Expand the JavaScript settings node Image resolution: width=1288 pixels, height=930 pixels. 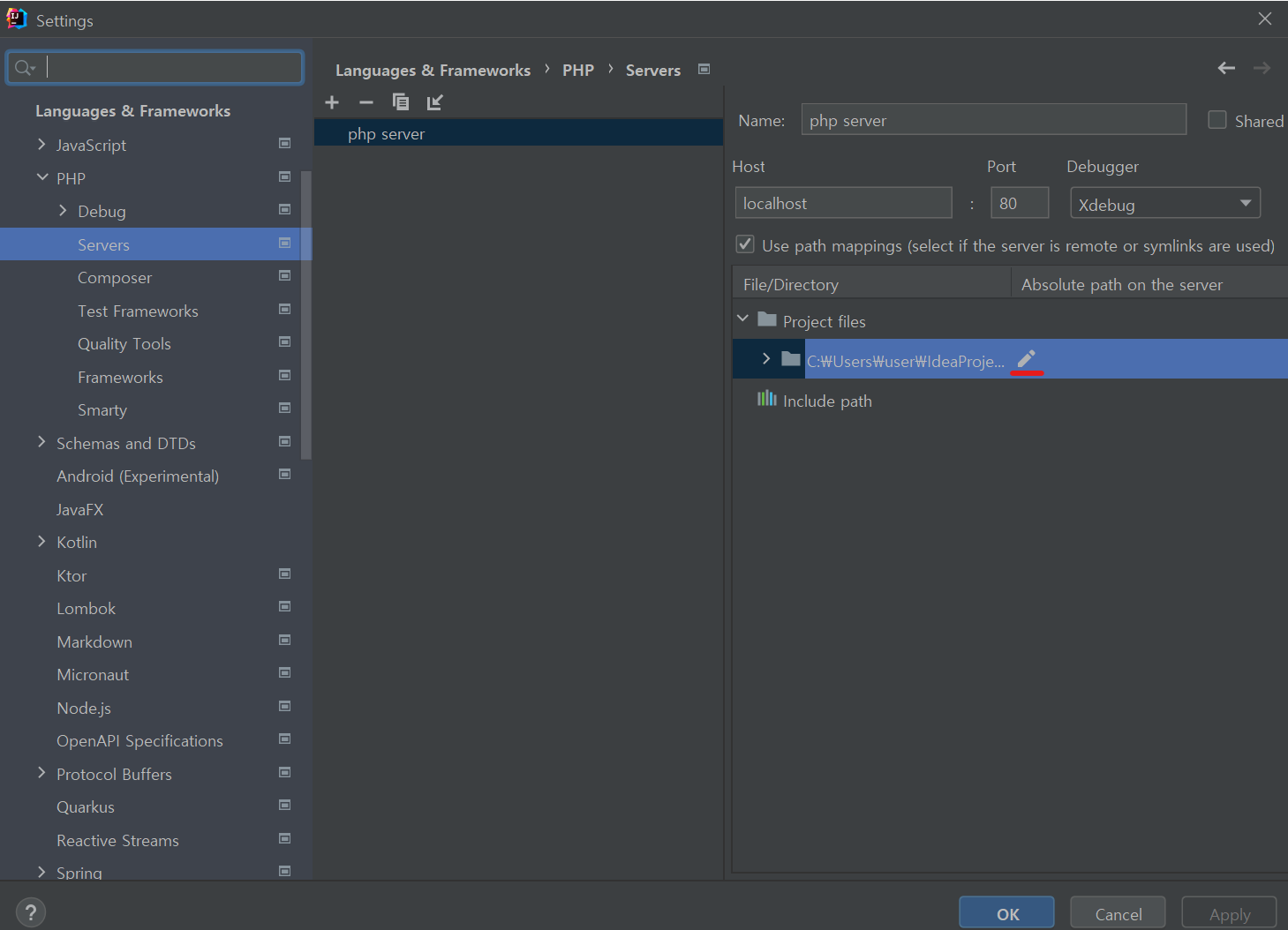[41, 144]
